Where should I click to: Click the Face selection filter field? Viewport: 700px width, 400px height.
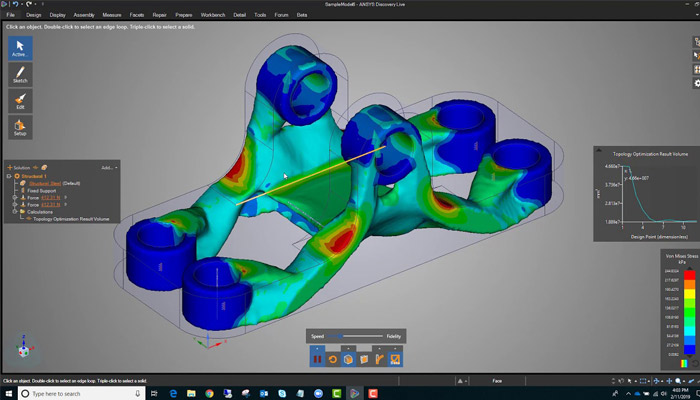coord(497,381)
